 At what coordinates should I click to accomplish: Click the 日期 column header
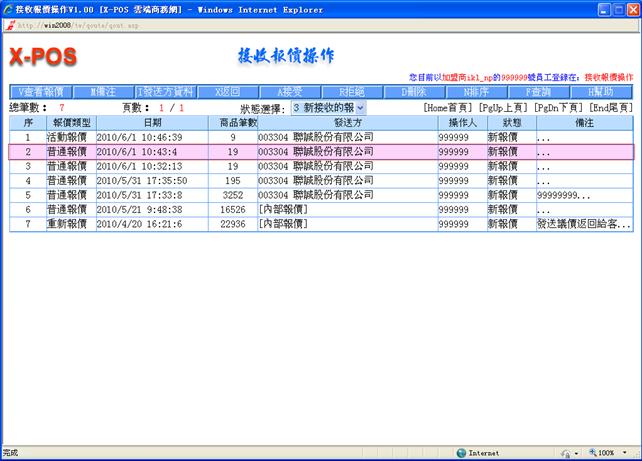(x=152, y=121)
